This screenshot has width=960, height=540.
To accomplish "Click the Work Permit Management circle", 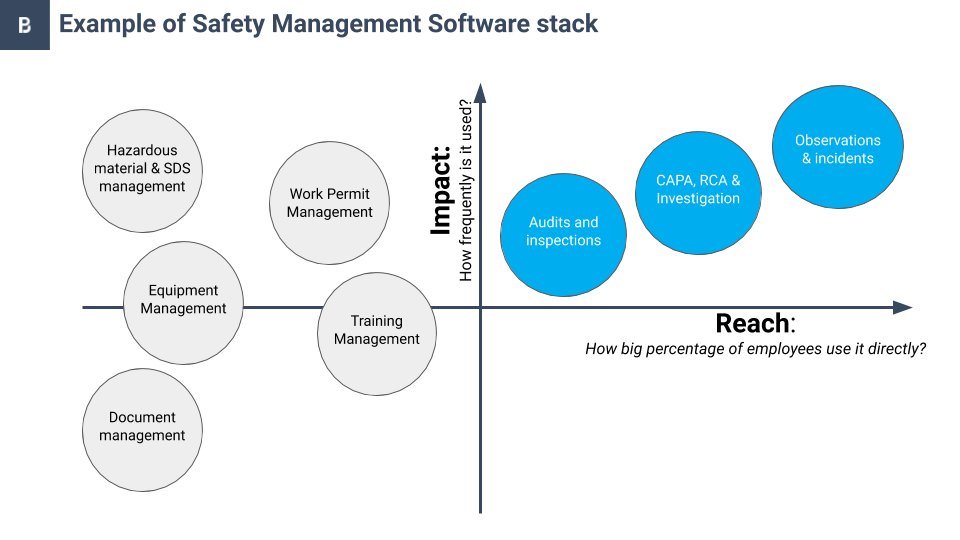I will (329, 203).
